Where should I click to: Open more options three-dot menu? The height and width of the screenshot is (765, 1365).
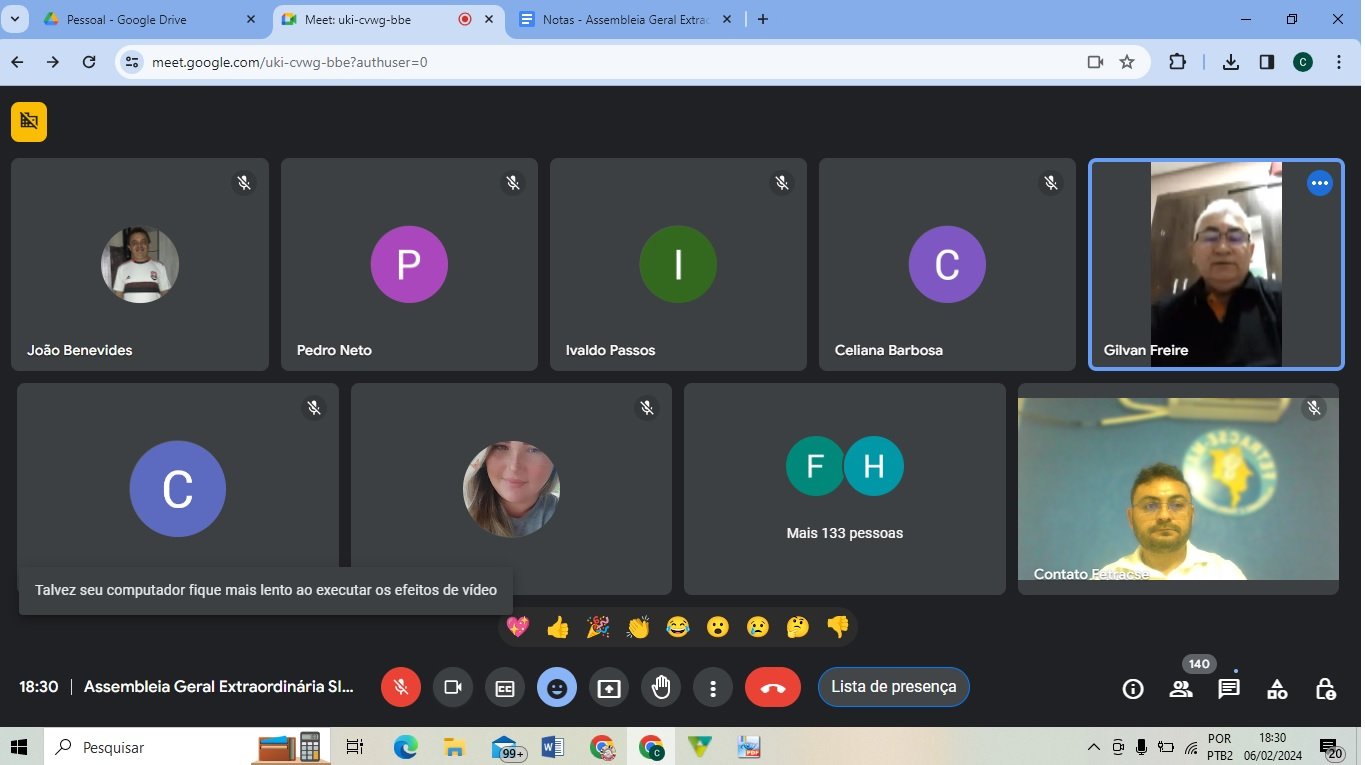click(x=713, y=688)
